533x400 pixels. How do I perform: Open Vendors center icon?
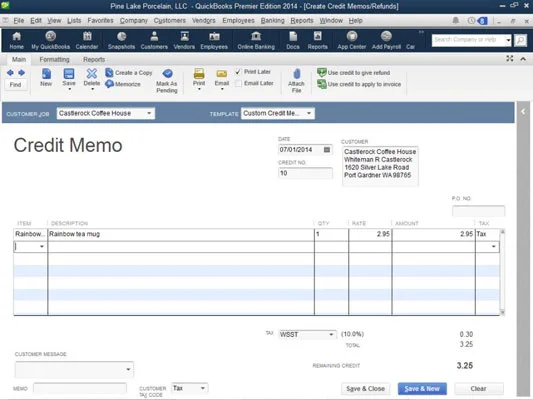click(184, 40)
